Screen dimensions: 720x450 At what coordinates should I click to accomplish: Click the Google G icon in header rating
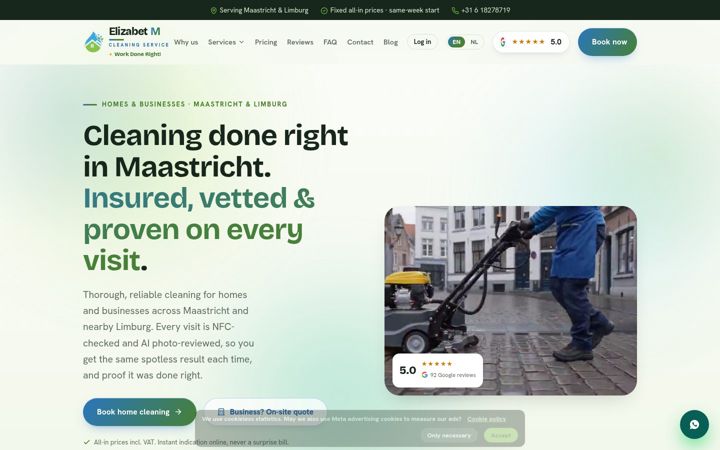click(x=503, y=42)
